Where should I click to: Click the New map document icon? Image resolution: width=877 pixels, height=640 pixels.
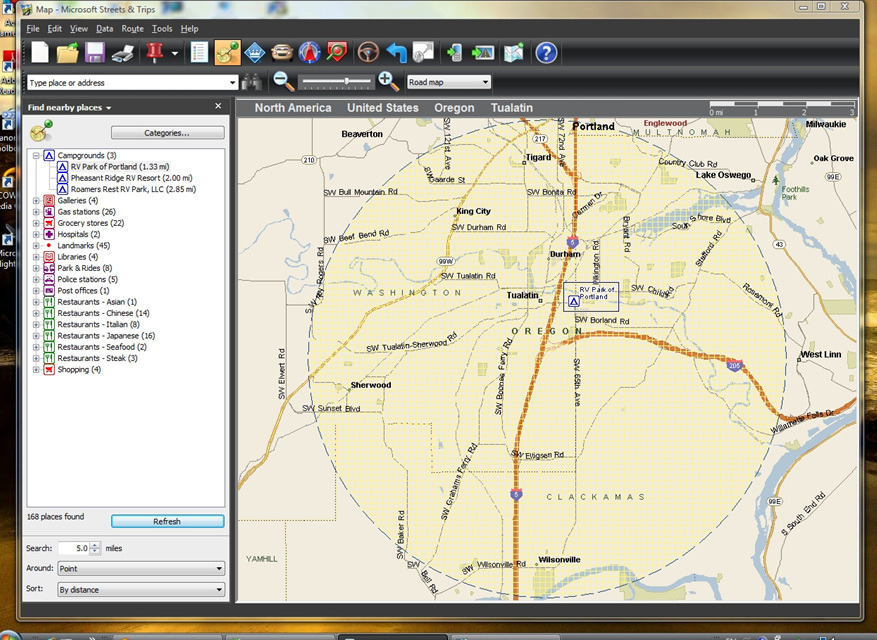click(40, 52)
